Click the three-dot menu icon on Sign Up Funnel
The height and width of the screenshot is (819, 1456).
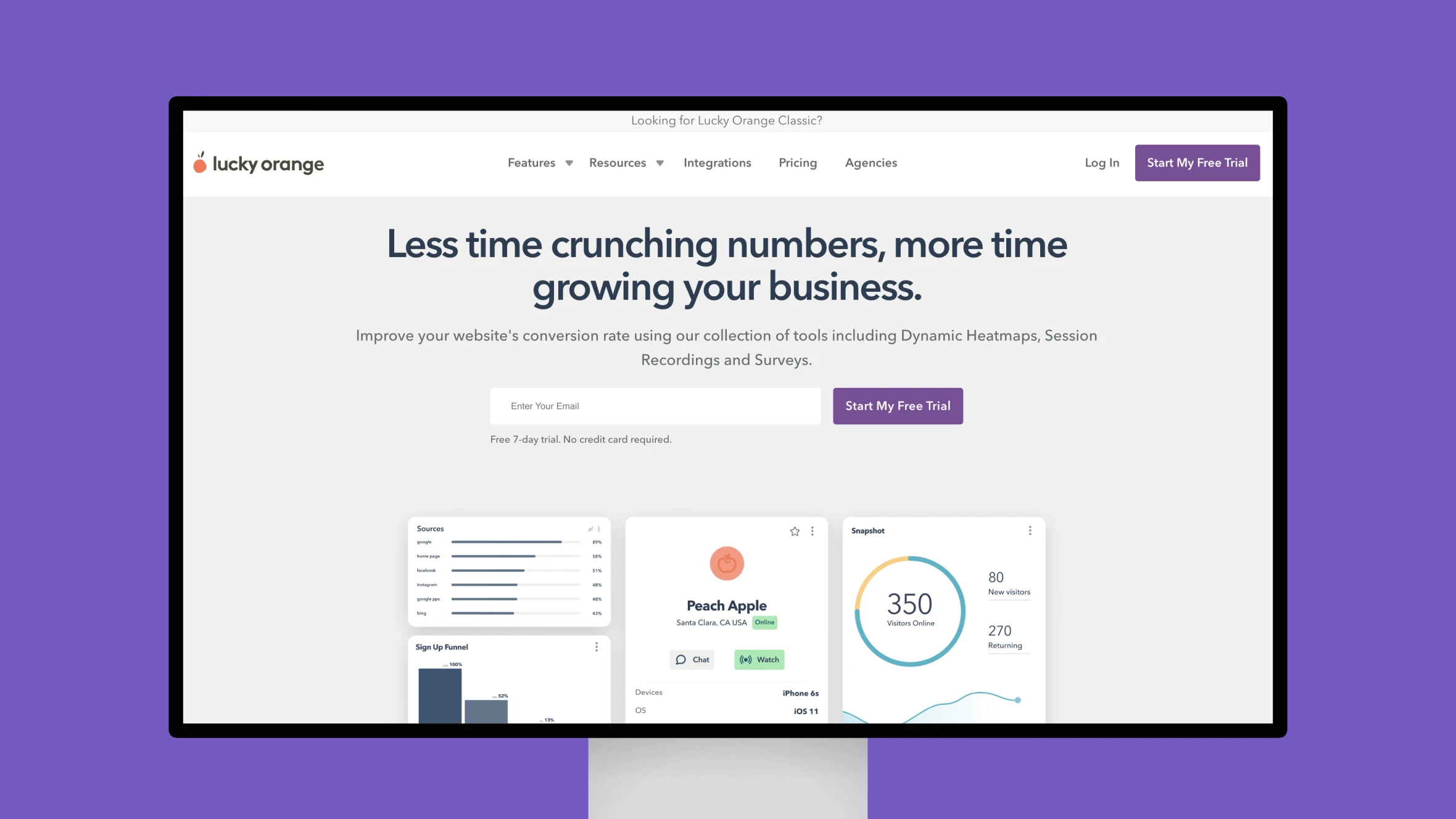point(597,646)
